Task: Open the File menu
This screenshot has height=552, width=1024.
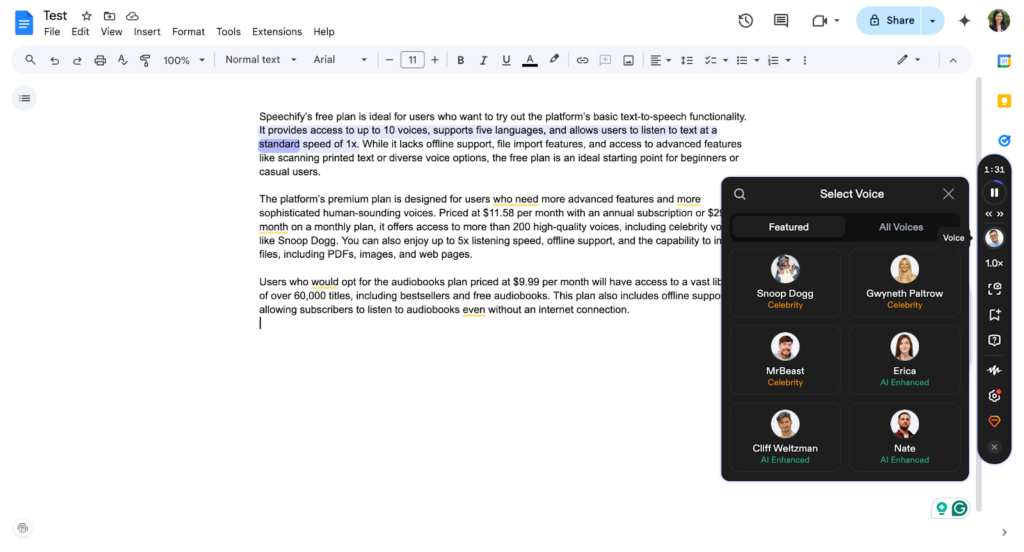Action: click(52, 32)
